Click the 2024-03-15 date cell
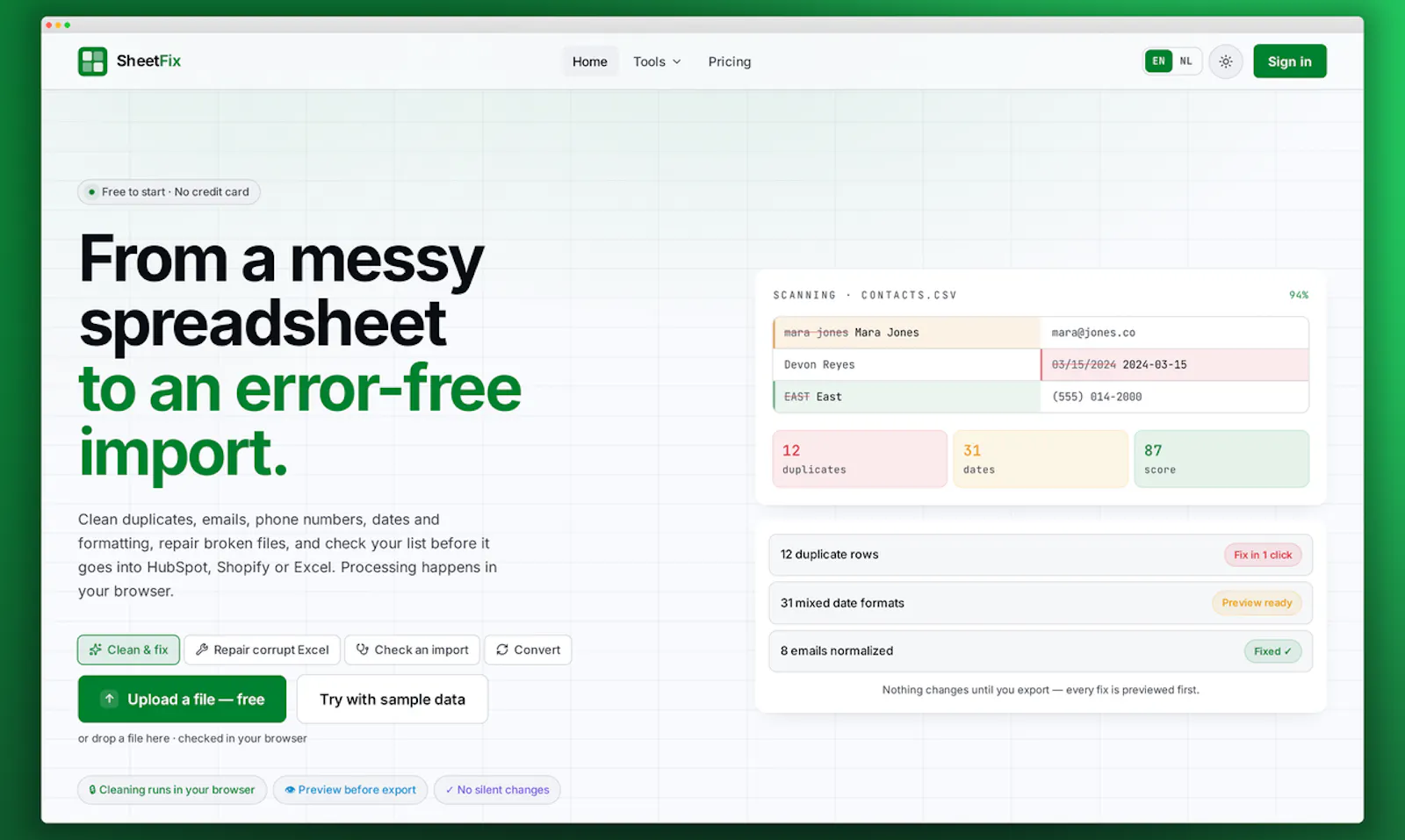Image resolution: width=1405 pixels, height=840 pixels. coord(1175,364)
